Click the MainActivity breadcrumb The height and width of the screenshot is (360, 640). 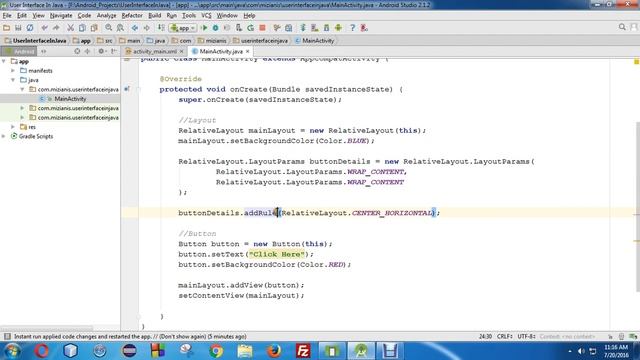click(315, 41)
